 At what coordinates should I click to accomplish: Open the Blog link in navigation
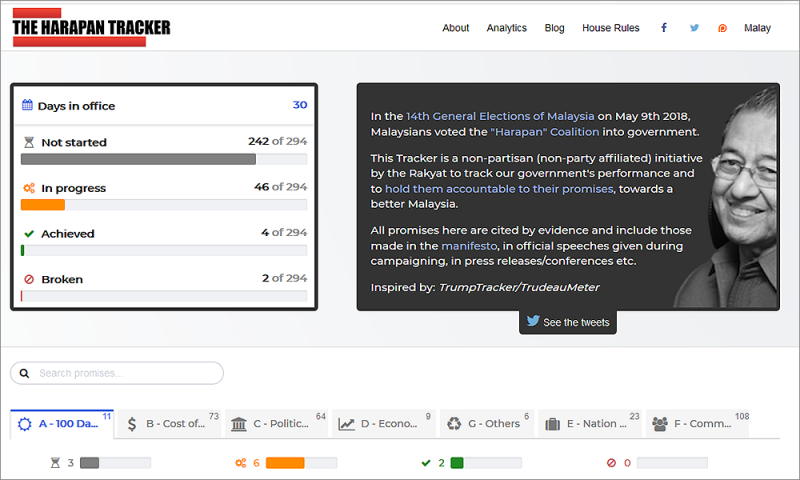pyautogui.click(x=554, y=28)
